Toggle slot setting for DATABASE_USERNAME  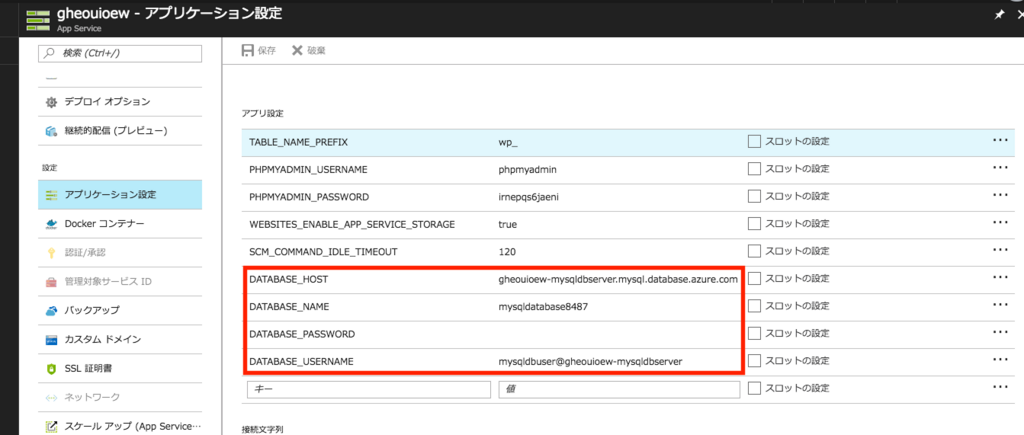(x=754, y=361)
